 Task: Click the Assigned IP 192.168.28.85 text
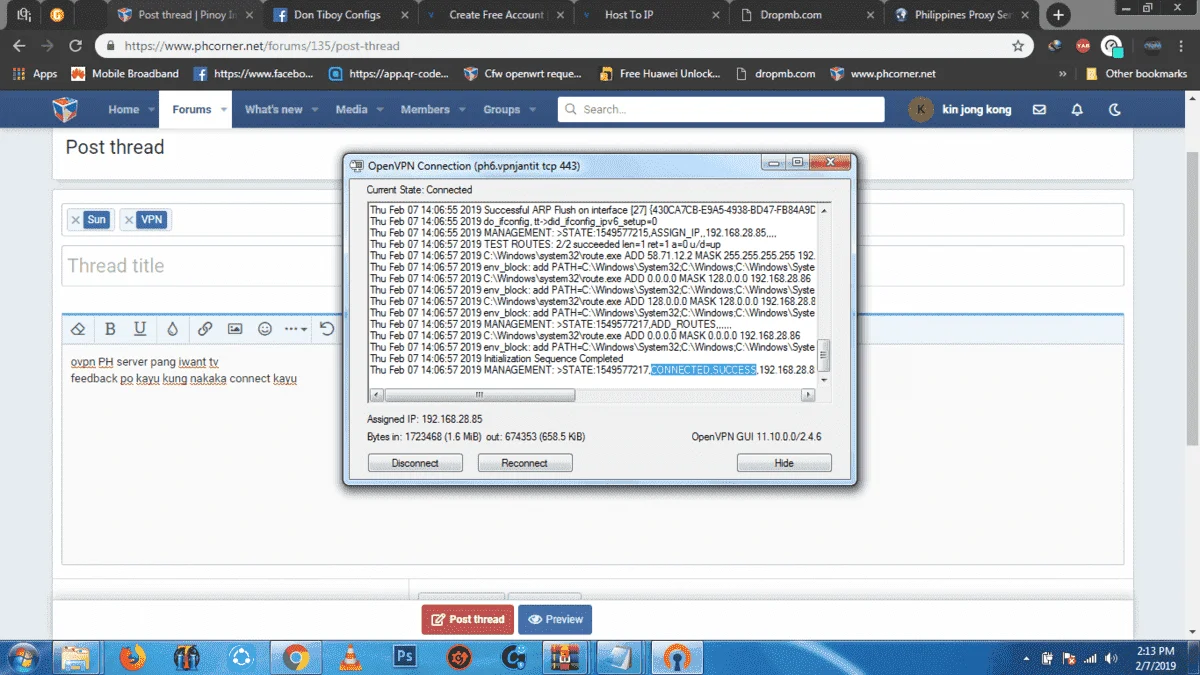tap(425, 419)
